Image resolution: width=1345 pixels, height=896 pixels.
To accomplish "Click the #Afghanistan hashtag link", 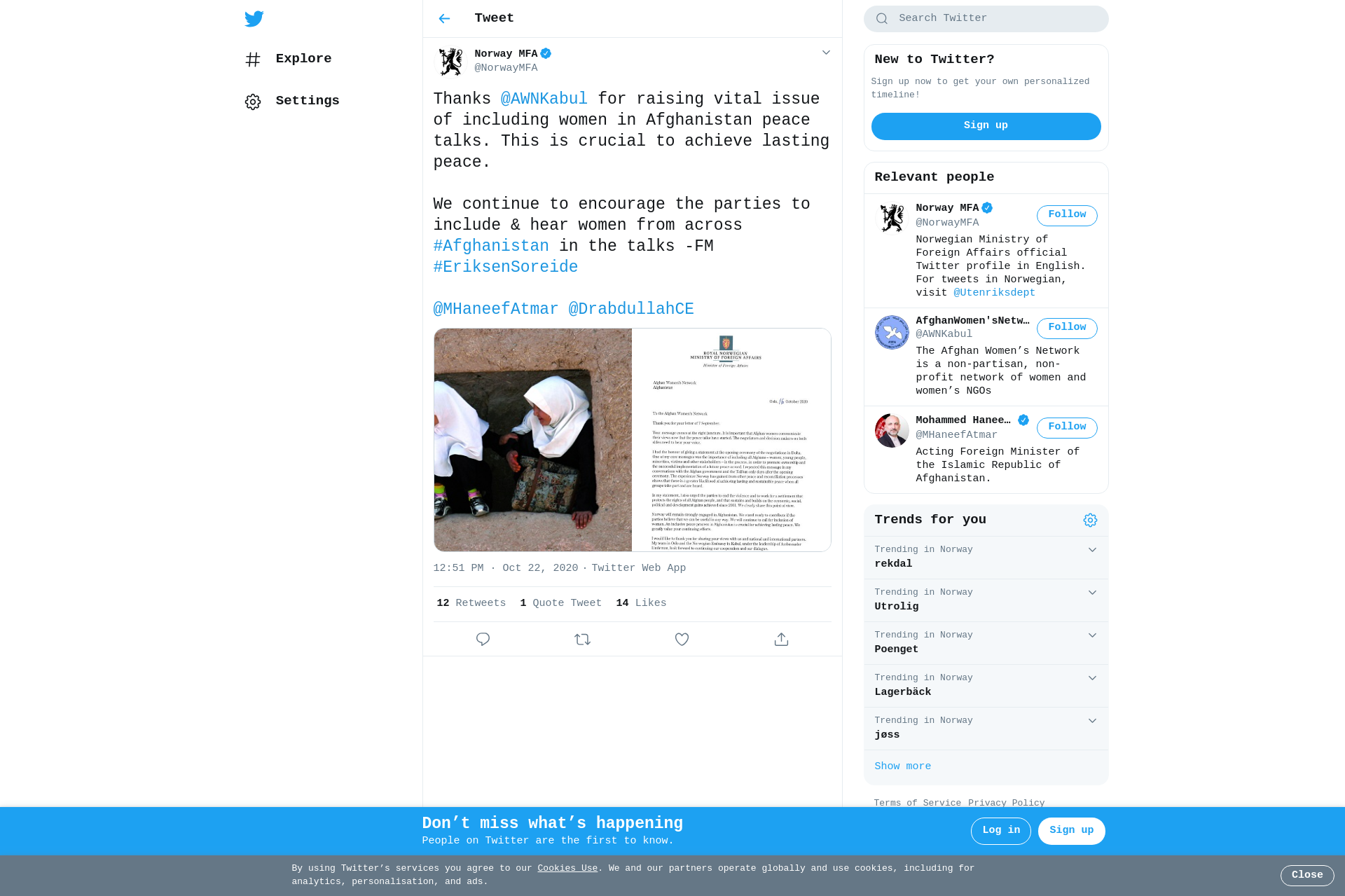I will pyautogui.click(x=491, y=246).
